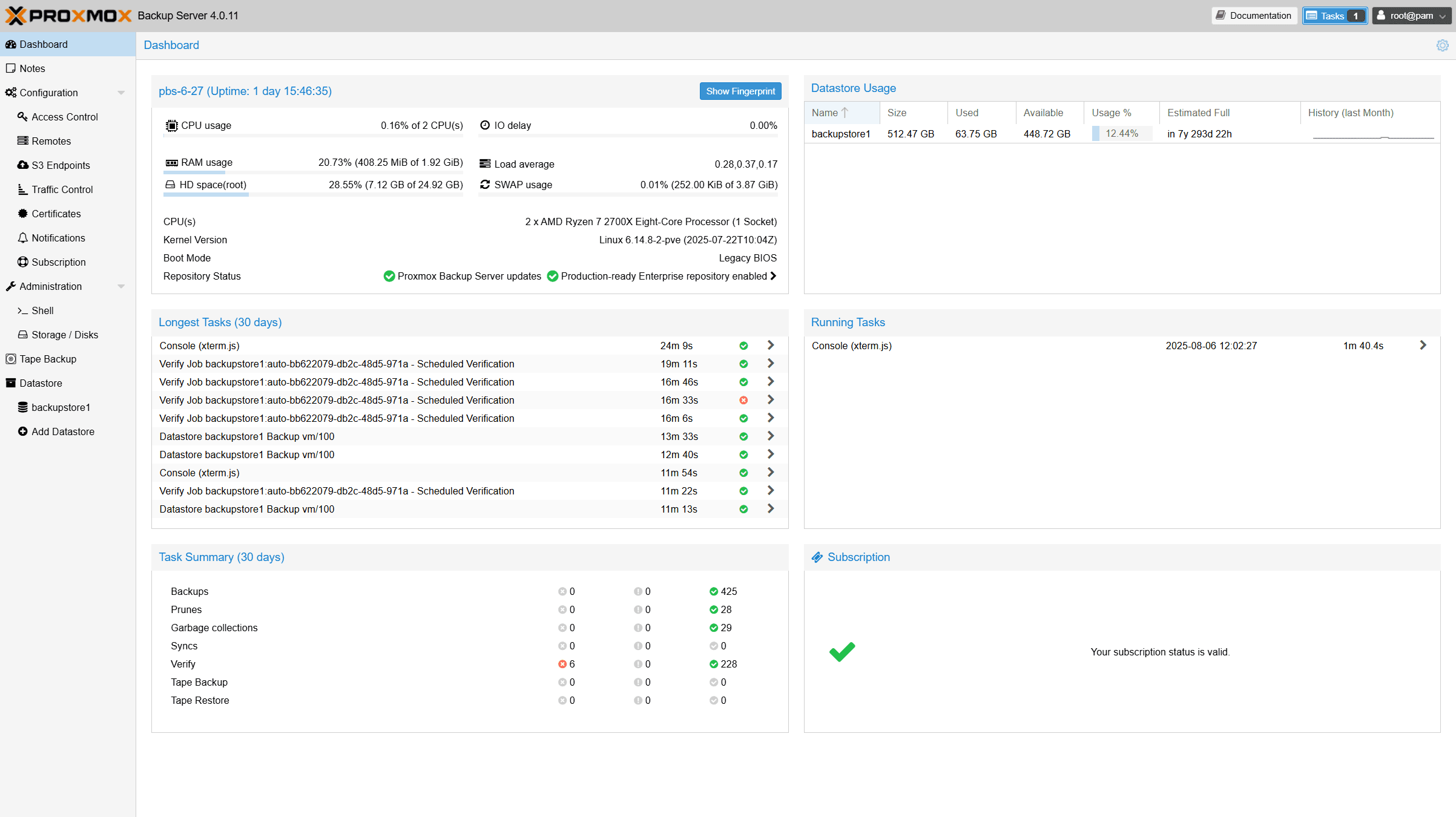
Task: Click the Show Fingerprint button
Action: (x=740, y=91)
